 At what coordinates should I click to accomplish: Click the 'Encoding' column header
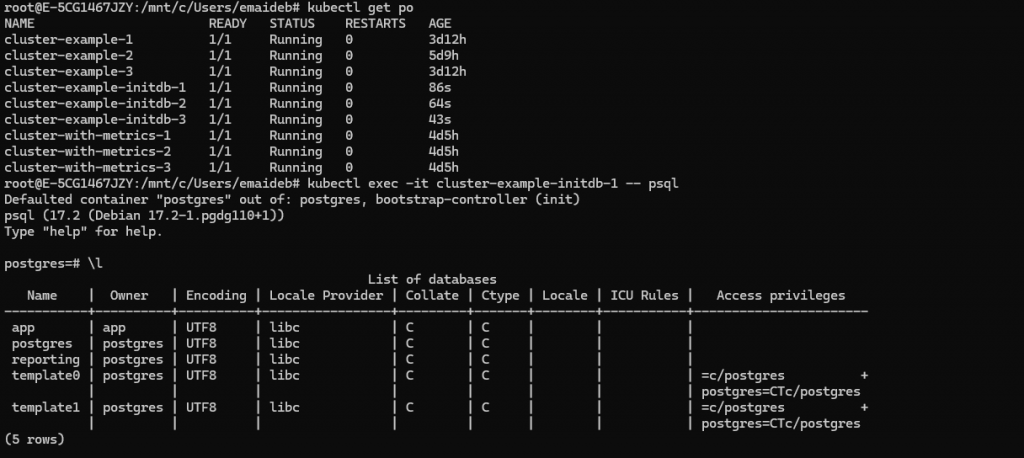point(216,295)
